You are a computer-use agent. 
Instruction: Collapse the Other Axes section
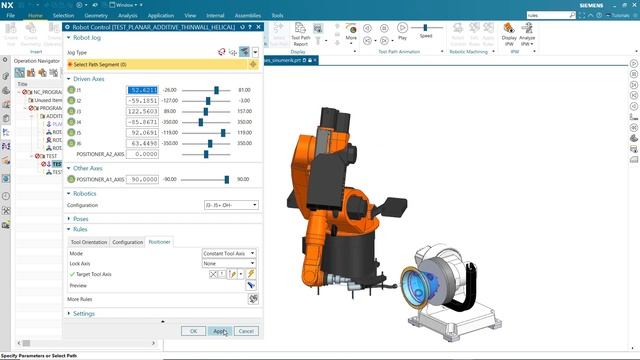click(69, 168)
